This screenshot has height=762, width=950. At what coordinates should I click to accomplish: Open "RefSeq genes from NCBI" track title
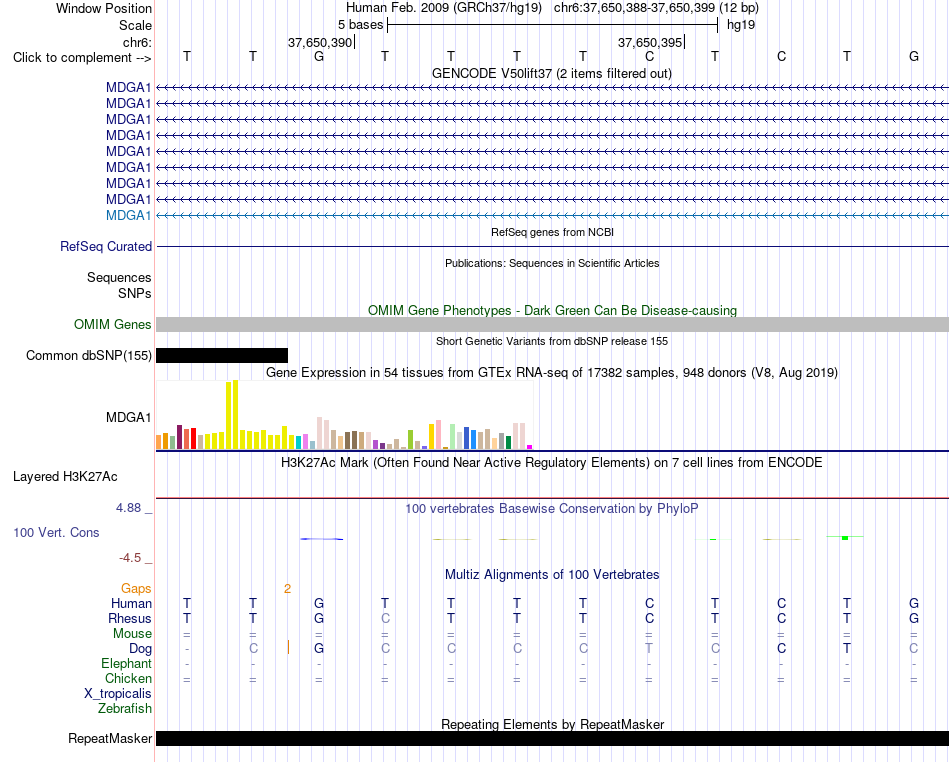click(552, 232)
